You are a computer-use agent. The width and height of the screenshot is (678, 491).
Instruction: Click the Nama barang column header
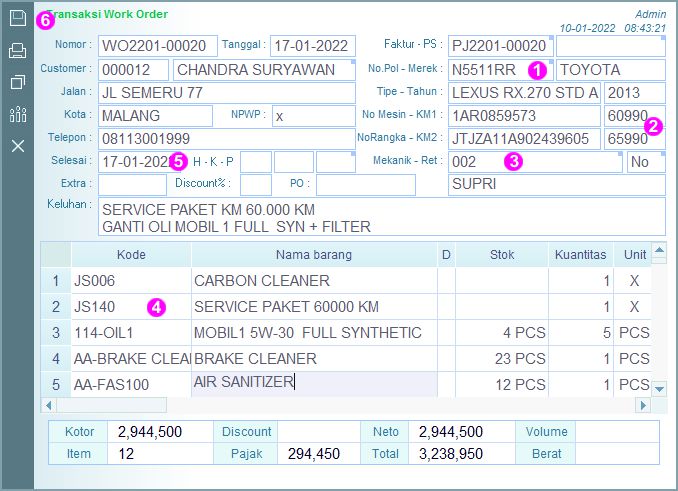(x=313, y=255)
